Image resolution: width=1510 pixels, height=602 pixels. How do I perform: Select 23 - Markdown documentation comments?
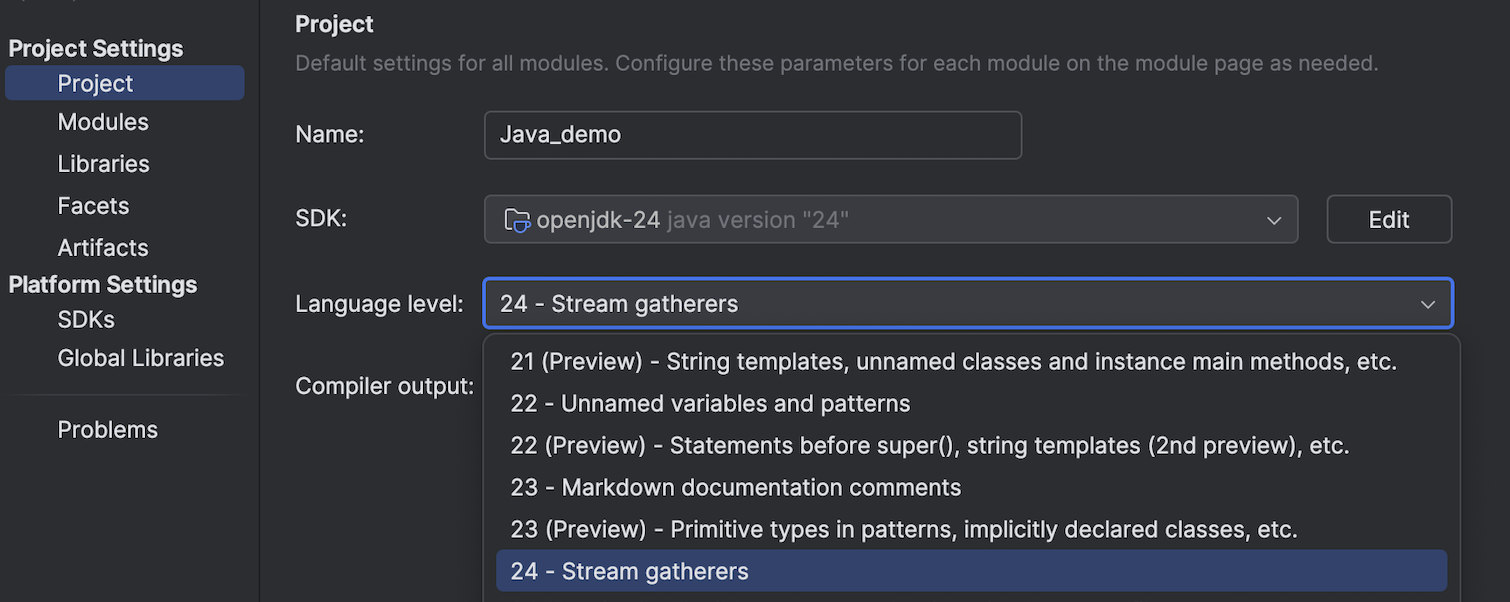[735, 488]
